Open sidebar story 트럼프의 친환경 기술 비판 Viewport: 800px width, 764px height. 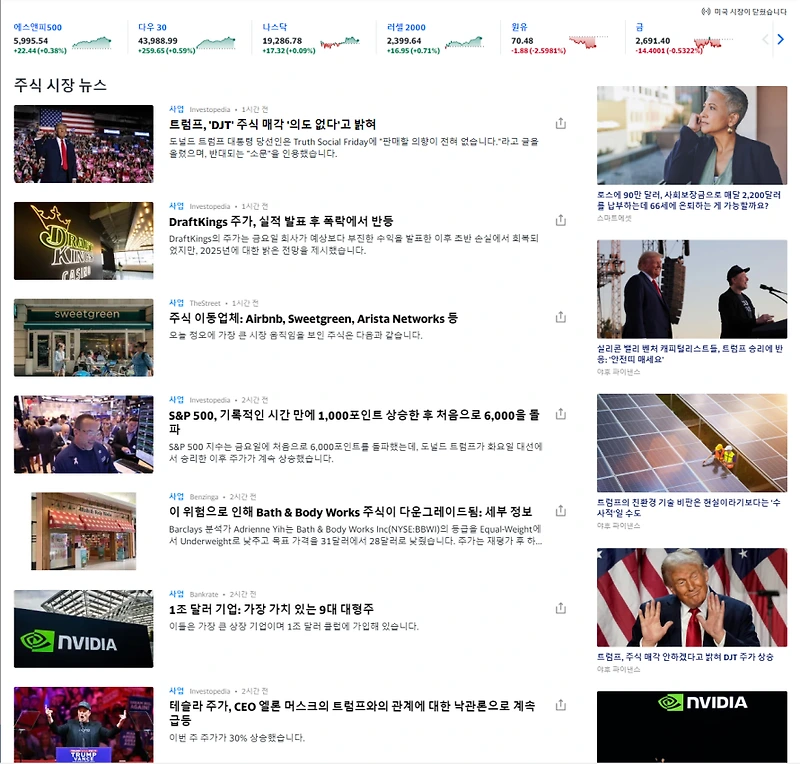coord(689,508)
